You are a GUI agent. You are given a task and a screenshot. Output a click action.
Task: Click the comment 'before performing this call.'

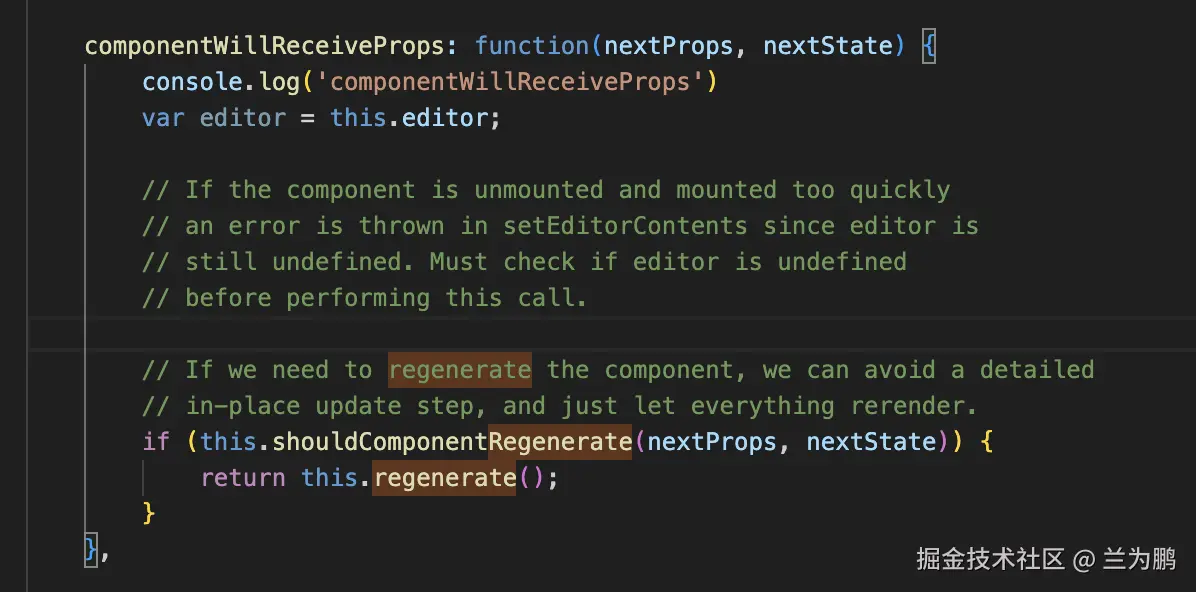(365, 298)
